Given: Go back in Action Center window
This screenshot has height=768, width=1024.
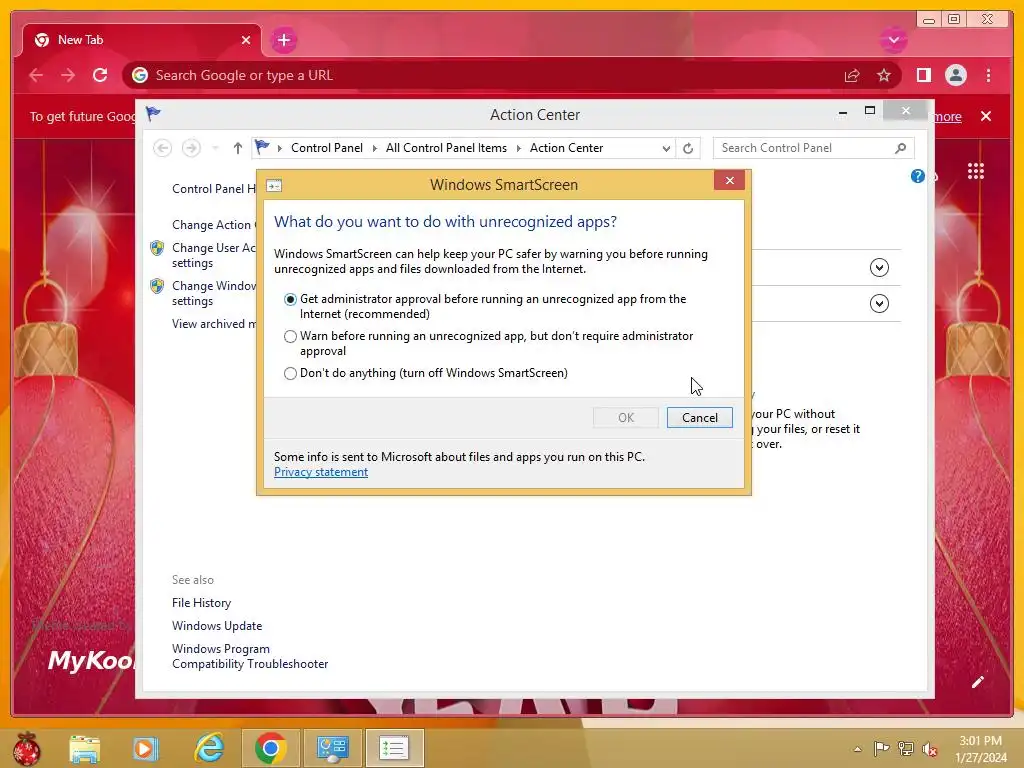Looking at the screenshot, I should pyautogui.click(x=163, y=148).
